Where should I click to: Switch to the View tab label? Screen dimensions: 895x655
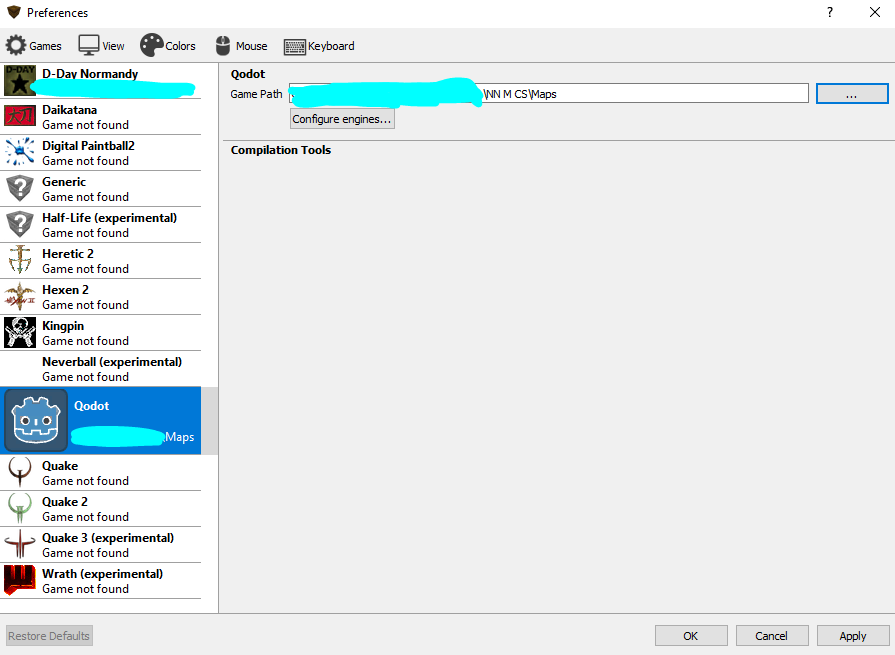point(113,46)
